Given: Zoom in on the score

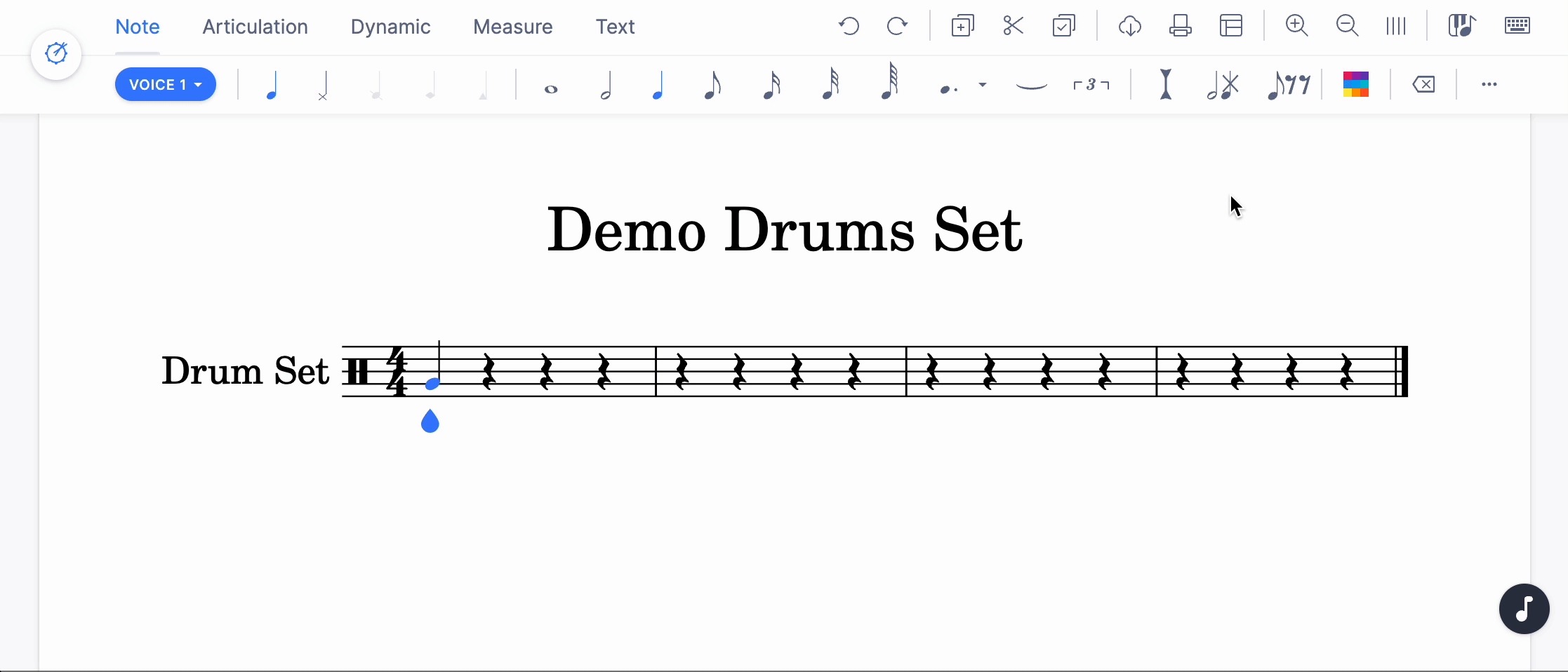Looking at the screenshot, I should [x=1296, y=26].
